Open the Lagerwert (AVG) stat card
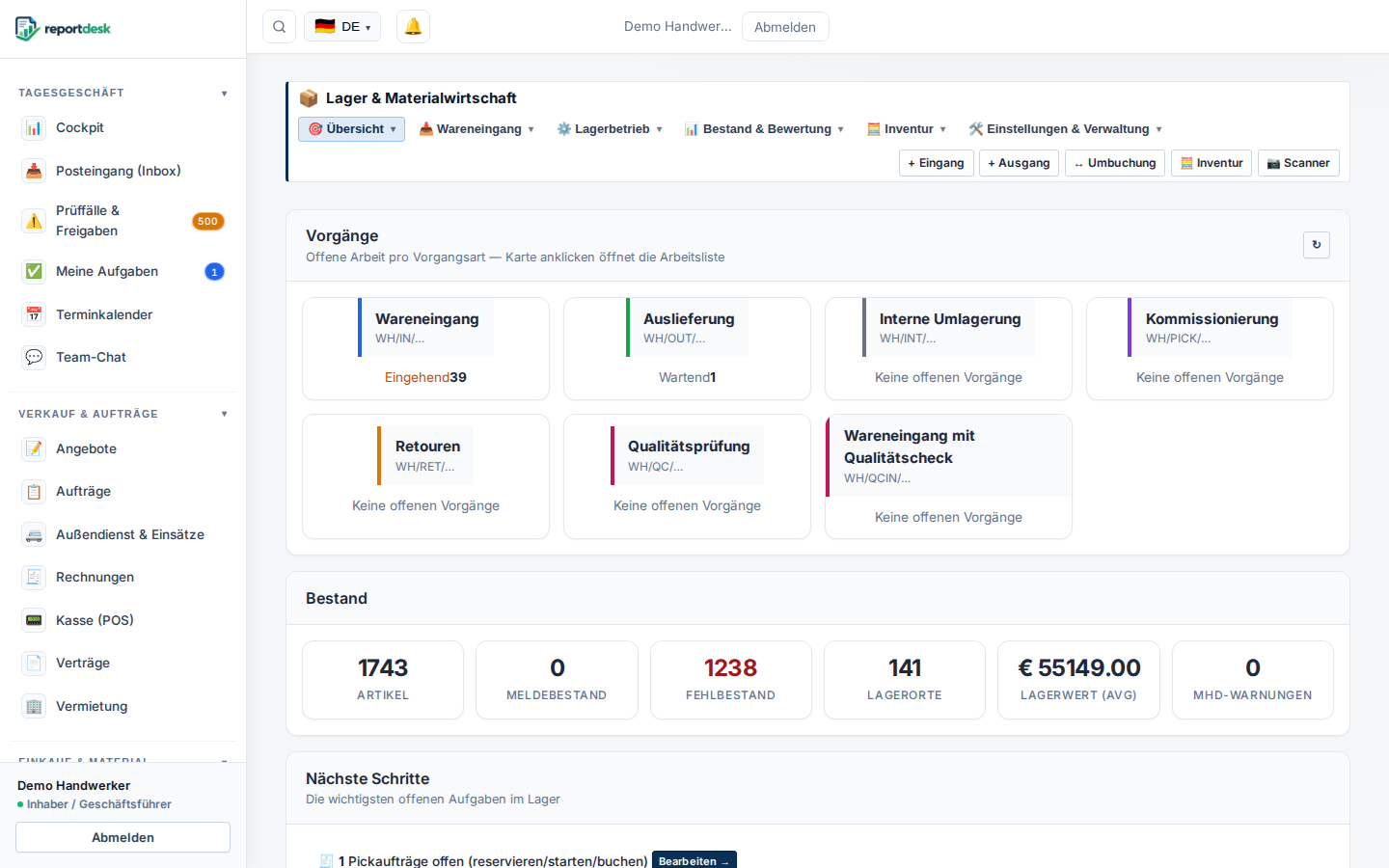The height and width of the screenshot is (868, 1389). (x=1078, y=680)
